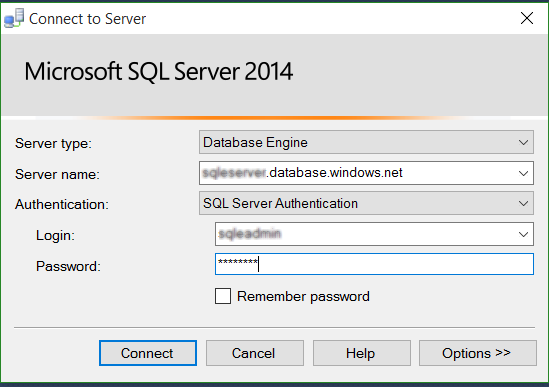
Task: Click the Authentication field label
Action: tap(62, 204)
